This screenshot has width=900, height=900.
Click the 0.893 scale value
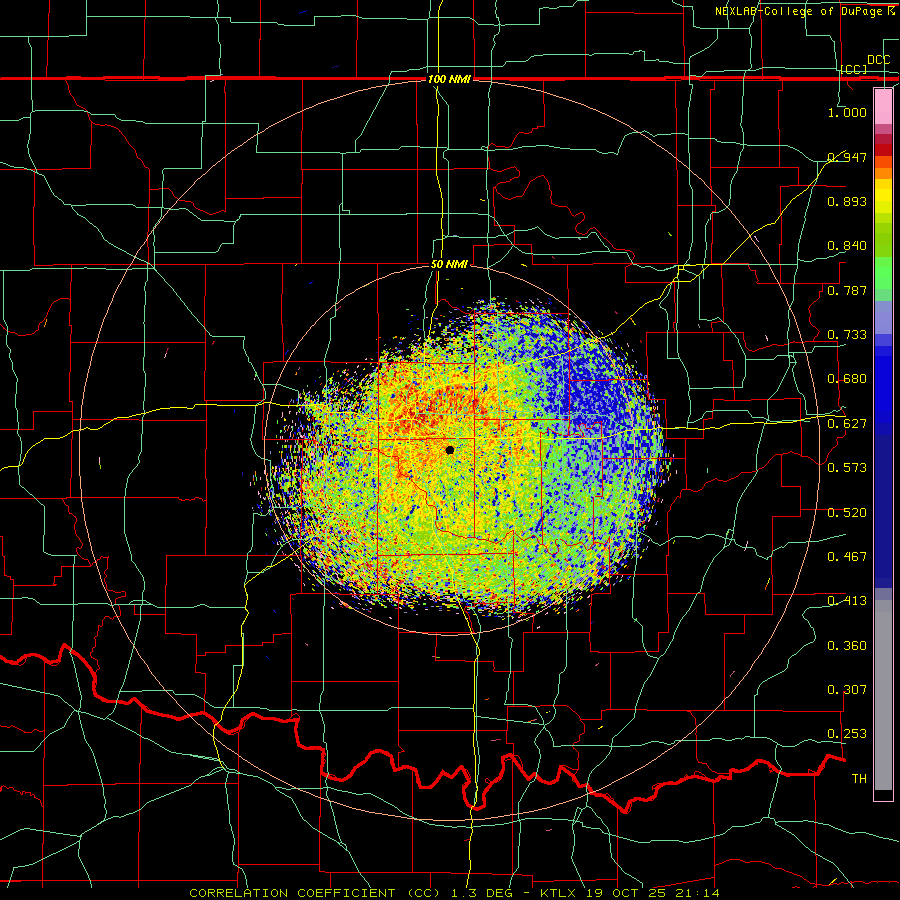point(847,201)
